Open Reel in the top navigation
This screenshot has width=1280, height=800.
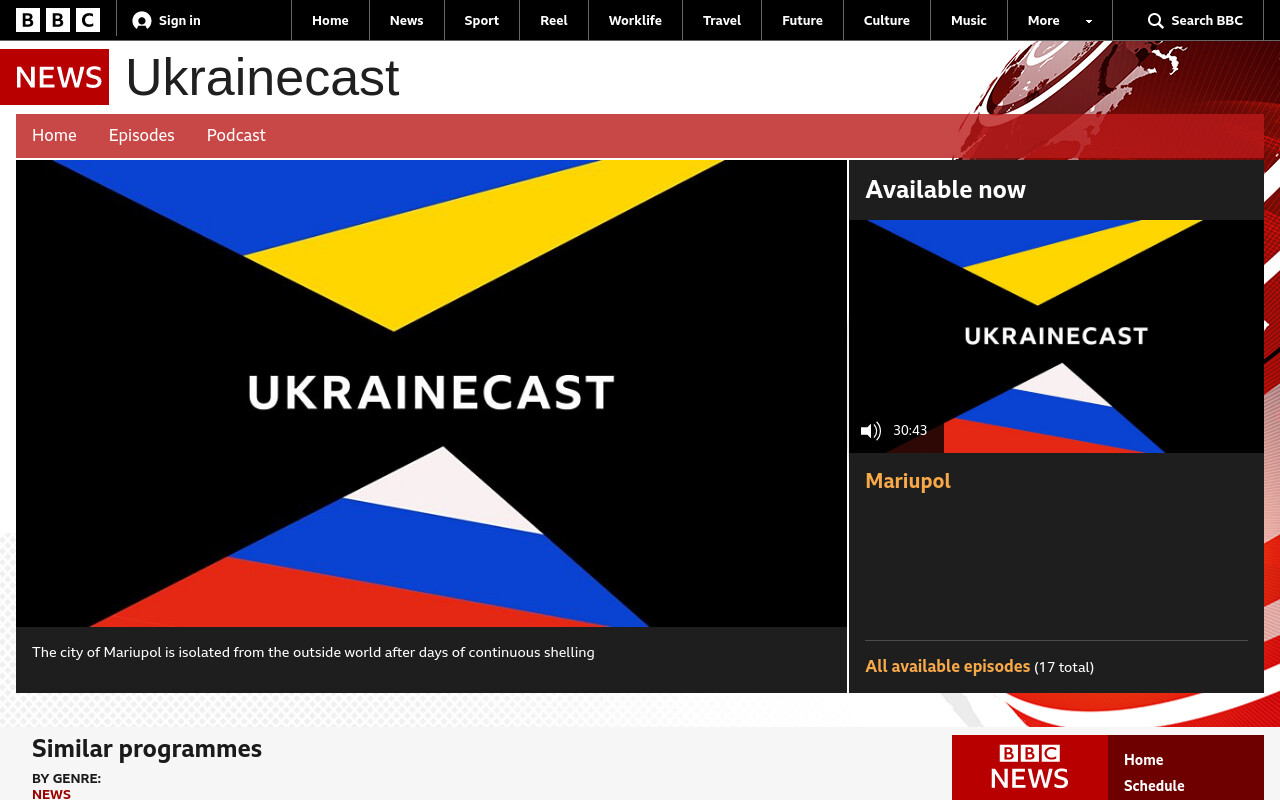click(x=554, y=21)
